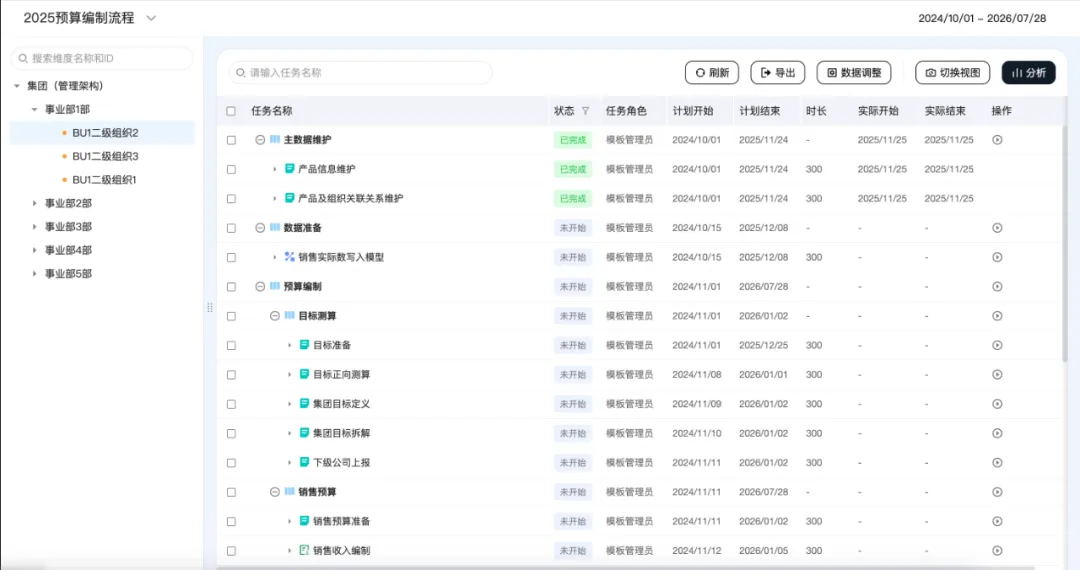Click the status column filter icon
This screenshot has width=1080, height=570.
coord(585,111)
